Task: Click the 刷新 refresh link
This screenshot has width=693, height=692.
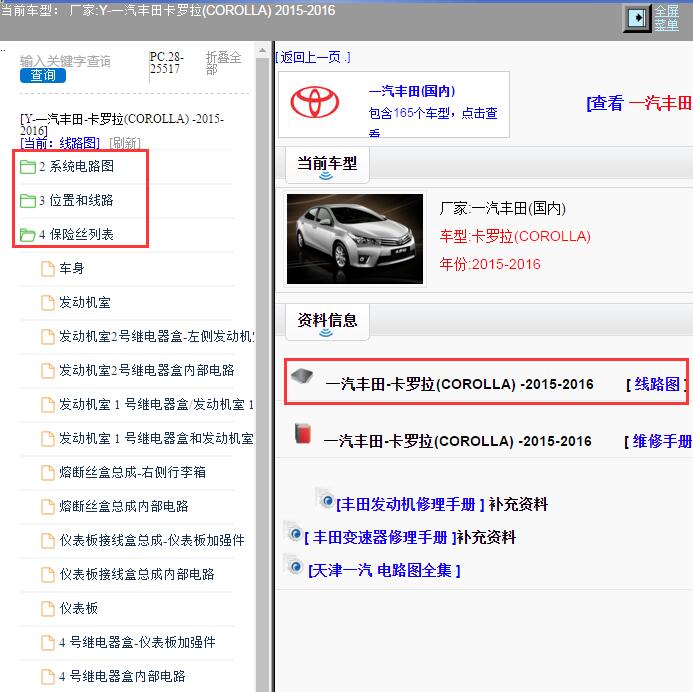Action: 125,143
